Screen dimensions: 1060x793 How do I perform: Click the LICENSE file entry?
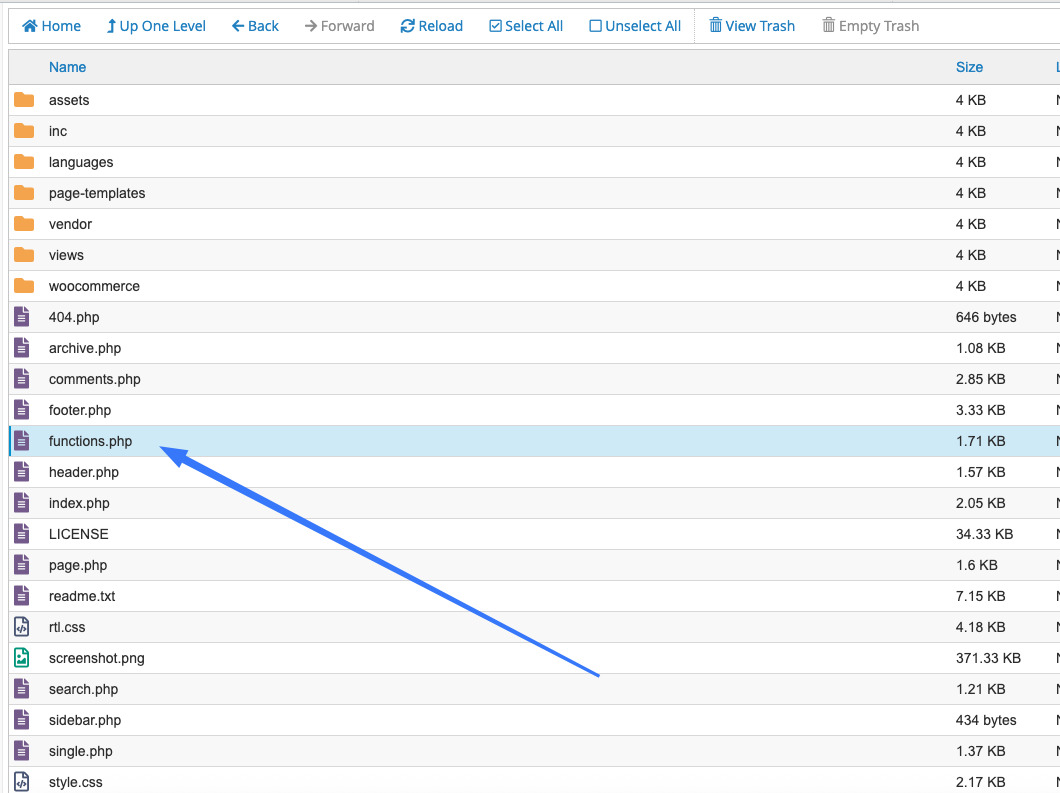(x=78, y=534)
